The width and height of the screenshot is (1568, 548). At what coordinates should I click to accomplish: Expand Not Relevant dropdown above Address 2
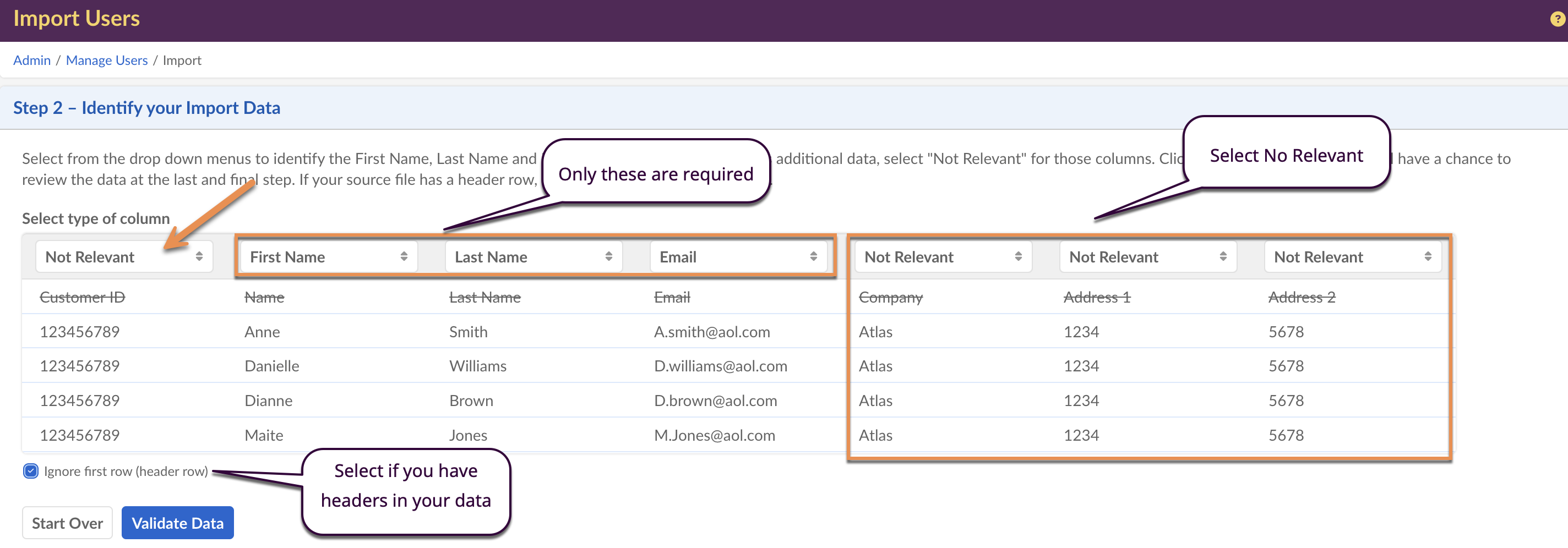[x=1352, y=257]
